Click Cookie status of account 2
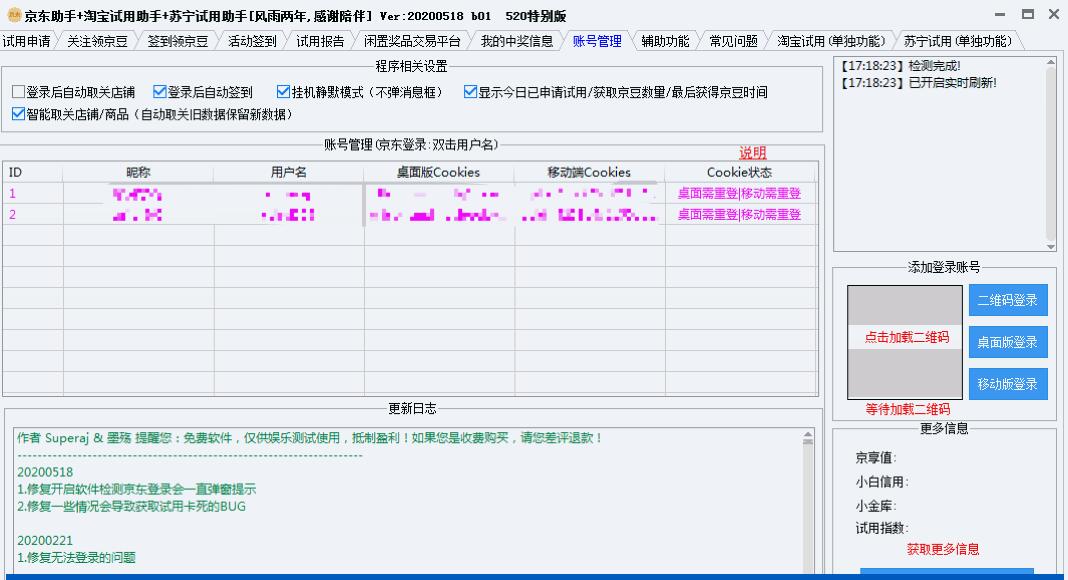This screenshot has height=580, width=1068. 739,215
